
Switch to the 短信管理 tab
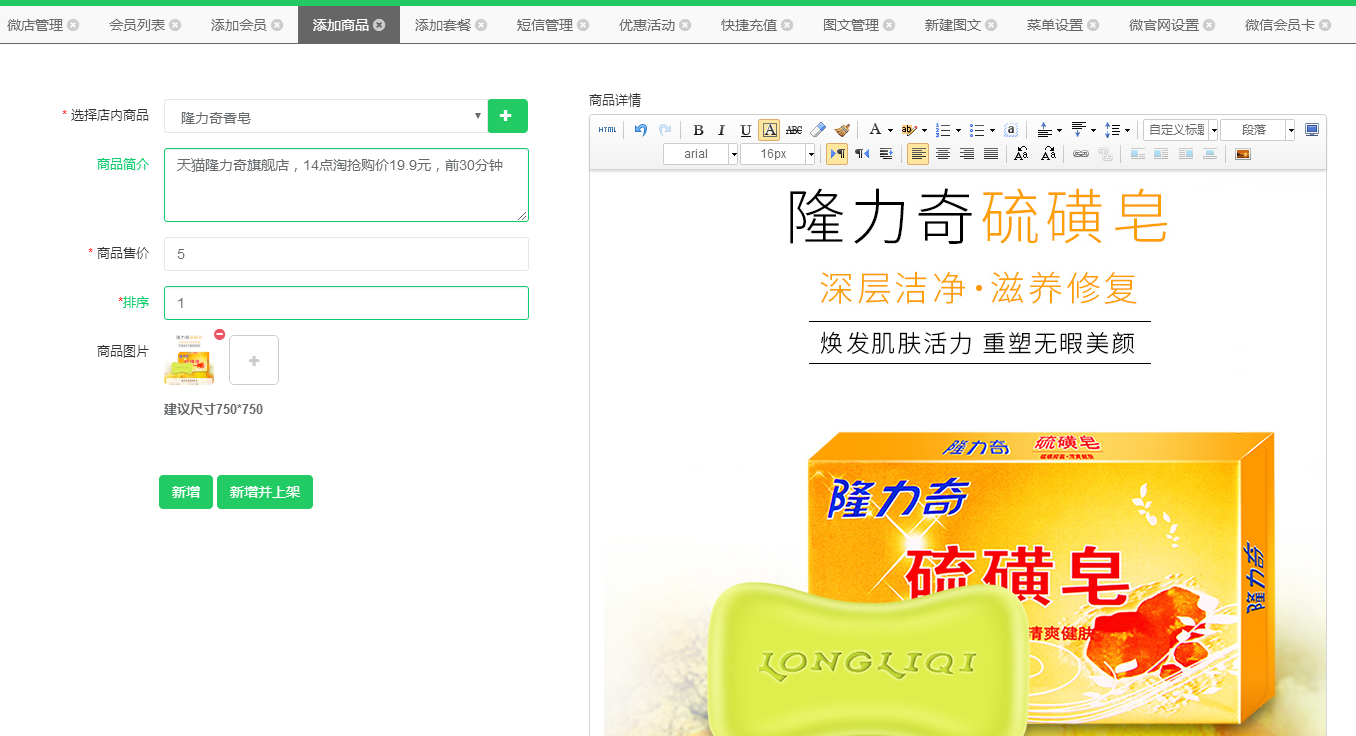(x=545, y=25)
